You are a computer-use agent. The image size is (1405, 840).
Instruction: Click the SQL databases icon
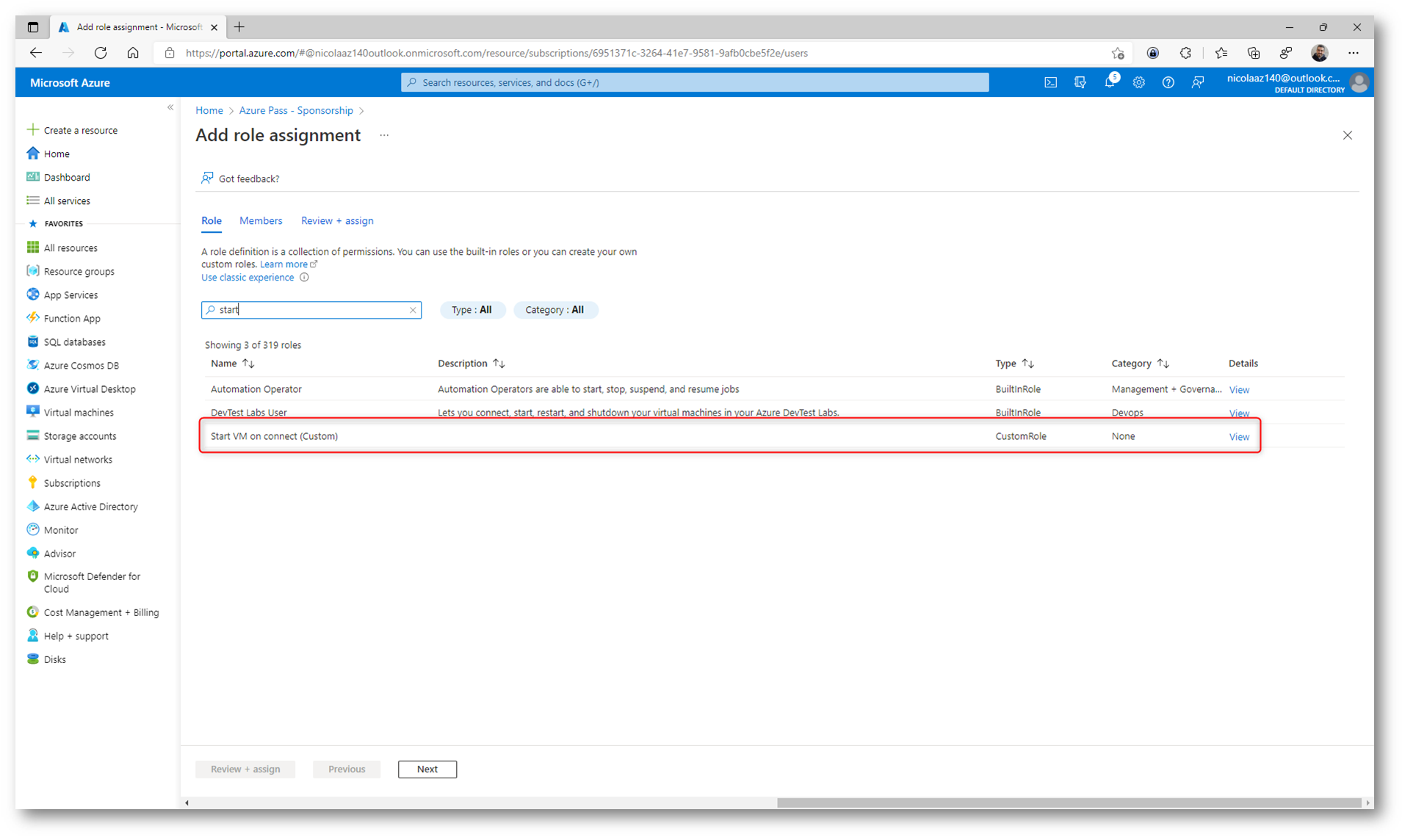point(33,341)
